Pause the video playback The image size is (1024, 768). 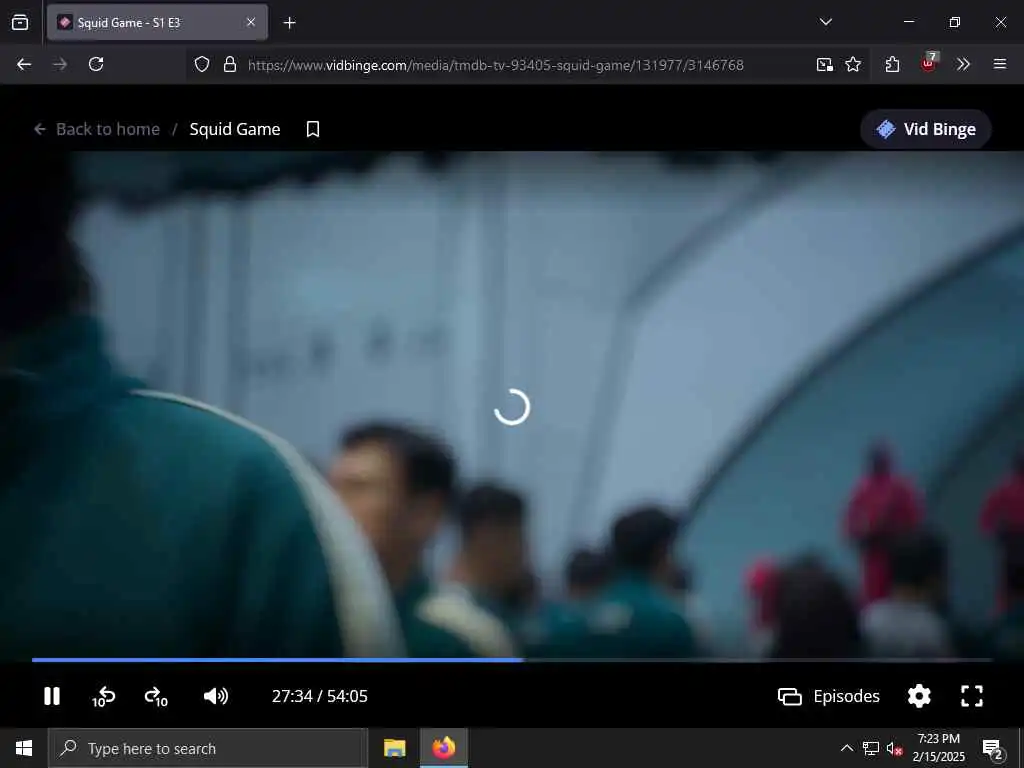(x=52, y=696)
